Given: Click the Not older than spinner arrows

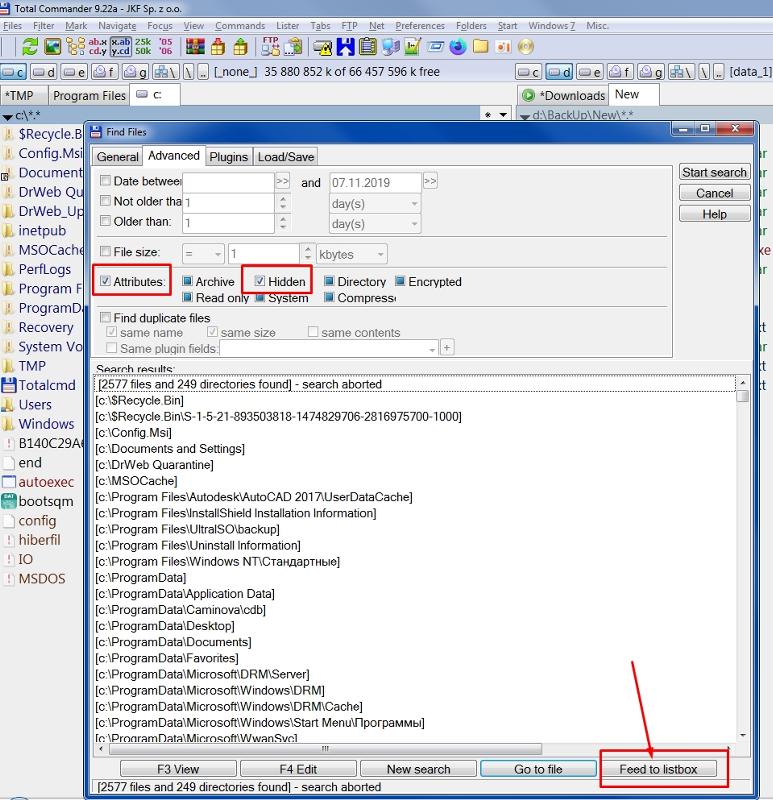Looking at the screenshot, I should pyautogui.click(x=283, y=203).
